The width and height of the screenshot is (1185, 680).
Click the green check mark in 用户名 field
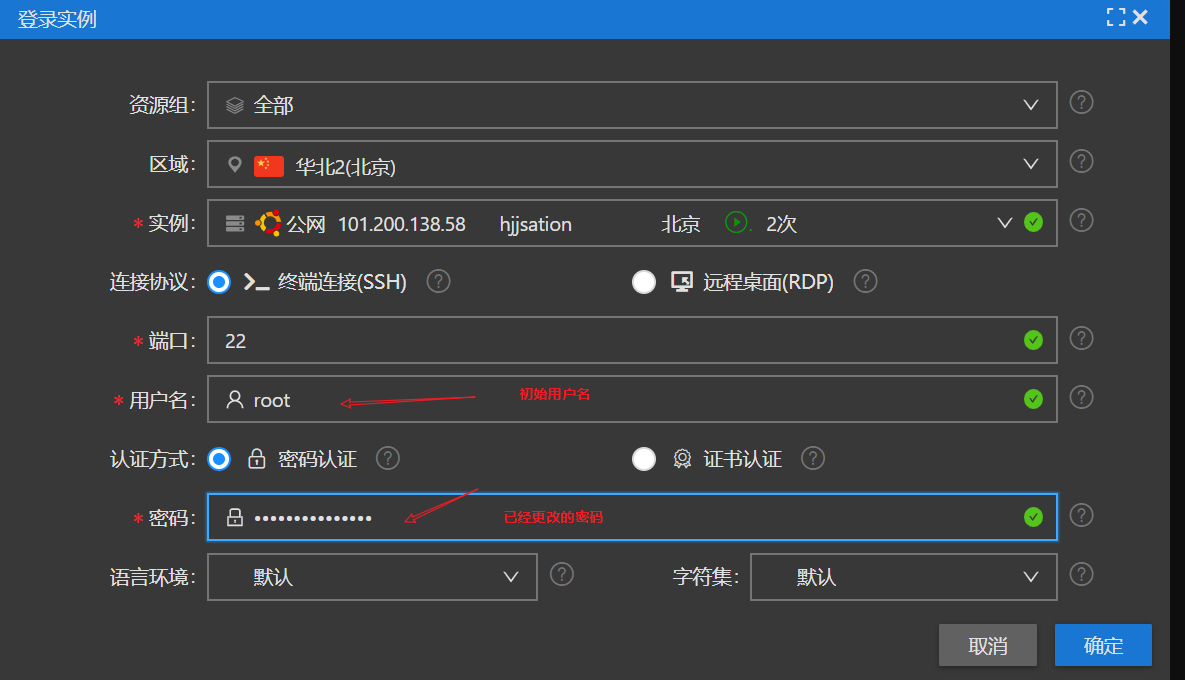(x=1033, y=399)
